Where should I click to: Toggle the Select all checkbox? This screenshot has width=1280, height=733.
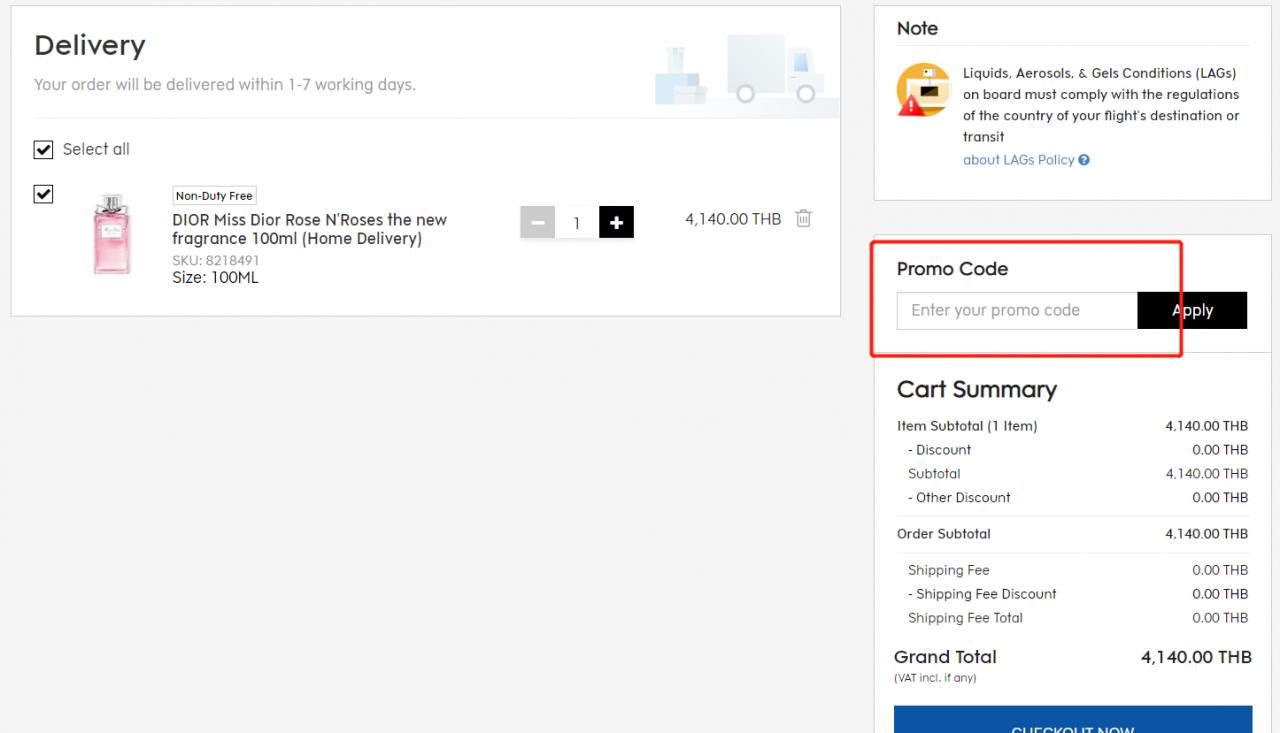43,150
